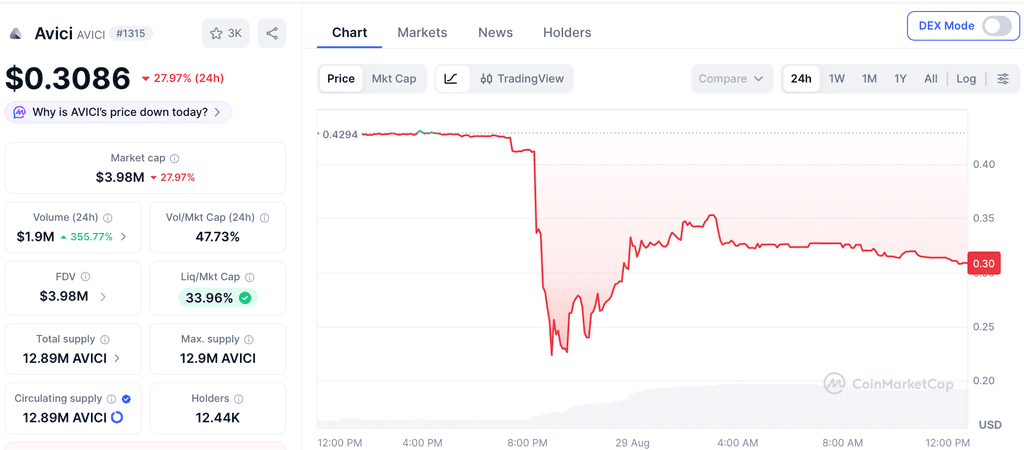This screenshot has width=1024, height=450.
Task: Open the Compare dropdown
Action: (x=731, y=78)
